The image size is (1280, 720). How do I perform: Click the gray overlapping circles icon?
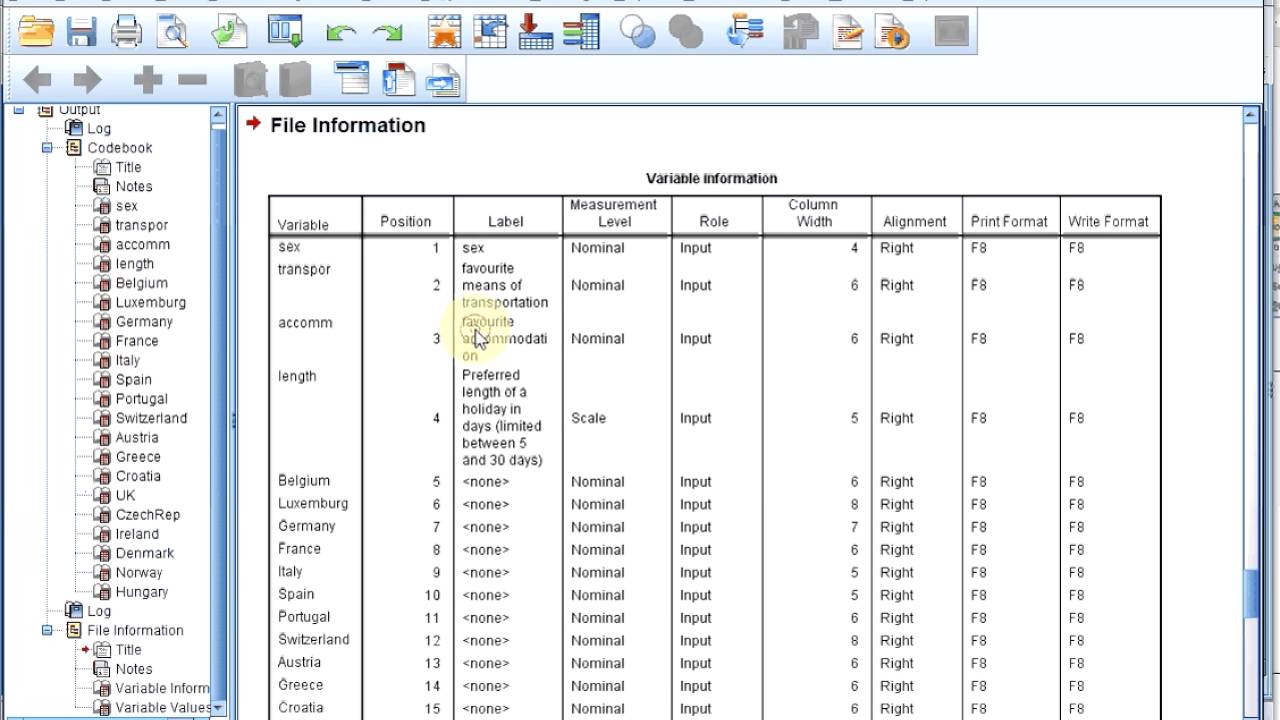click(x=685, y=32)
